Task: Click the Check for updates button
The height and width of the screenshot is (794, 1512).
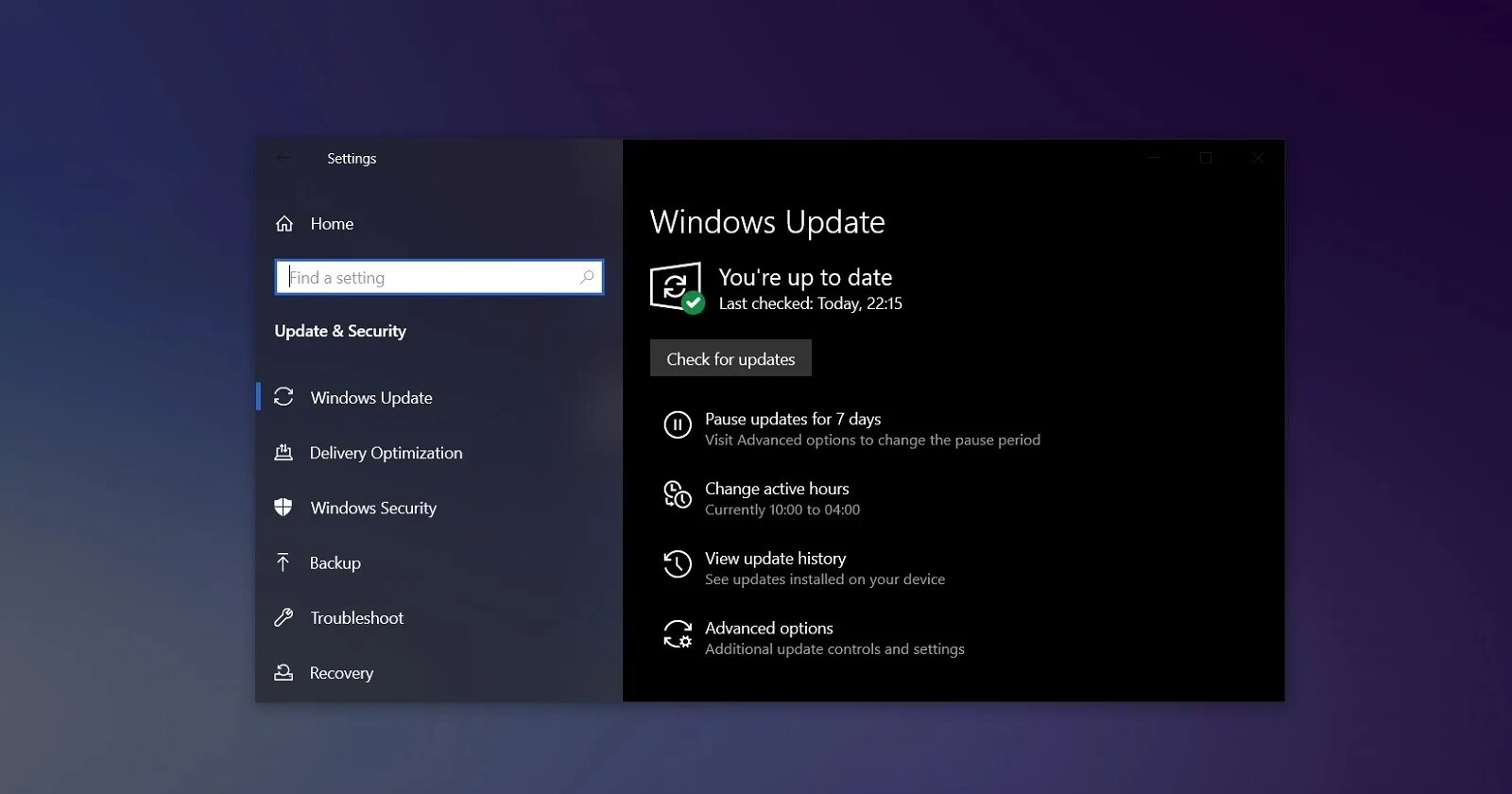Action: pos(730,358)
